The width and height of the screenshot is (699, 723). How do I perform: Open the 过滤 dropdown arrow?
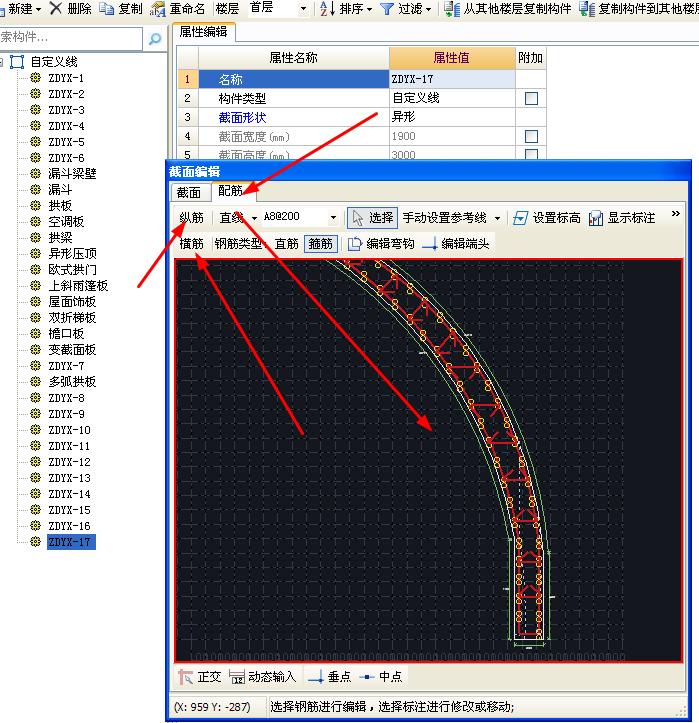click(x=429, y=9)
